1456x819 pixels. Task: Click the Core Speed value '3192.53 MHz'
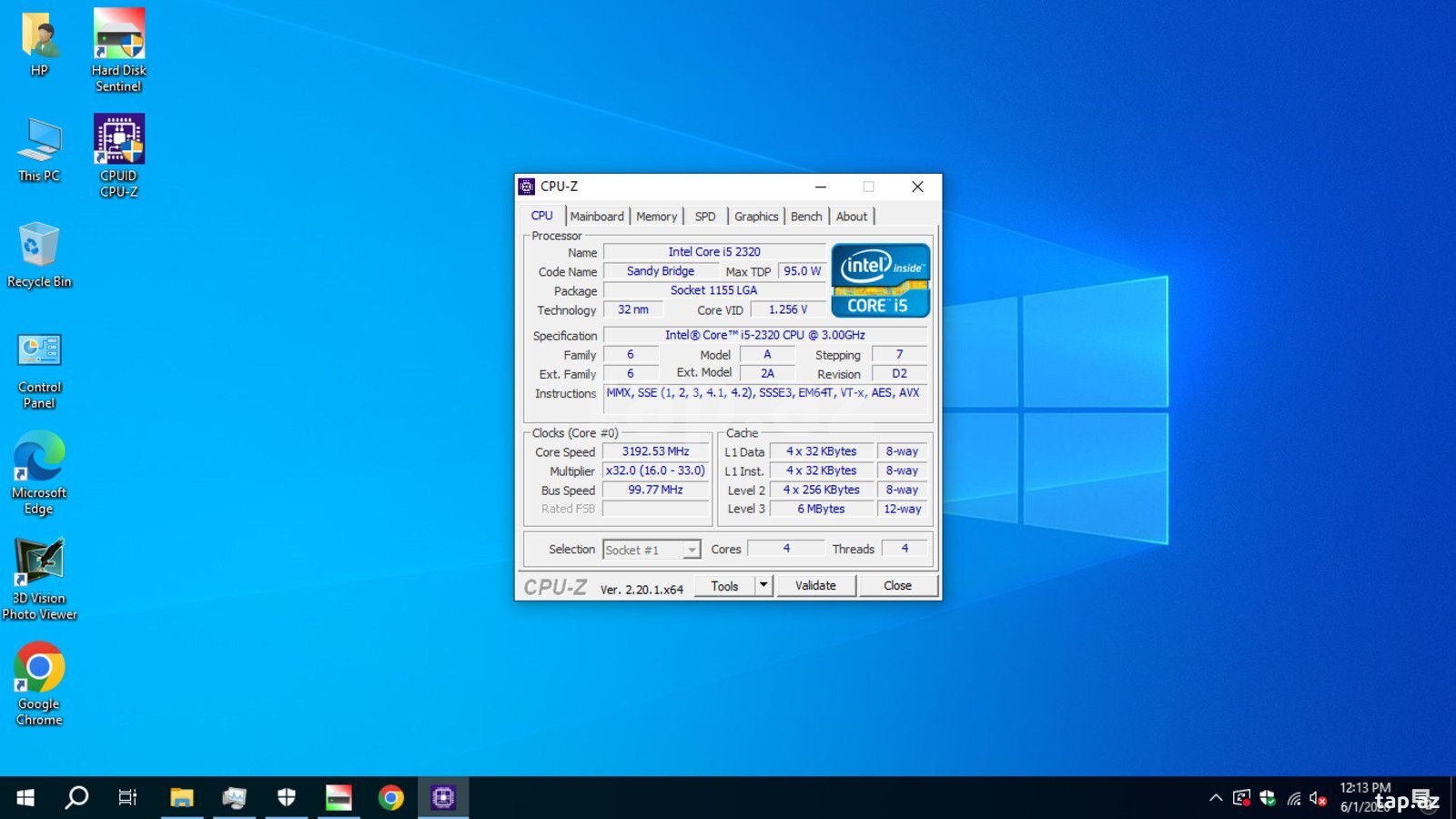tap(656, 451)
